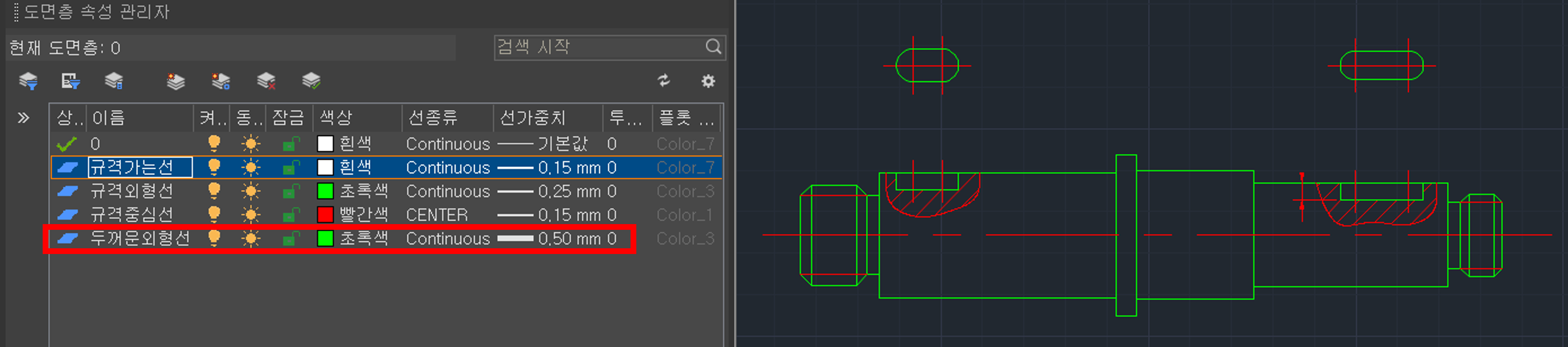Toggle on/off bulb for 규격가는선

[214, 167]
